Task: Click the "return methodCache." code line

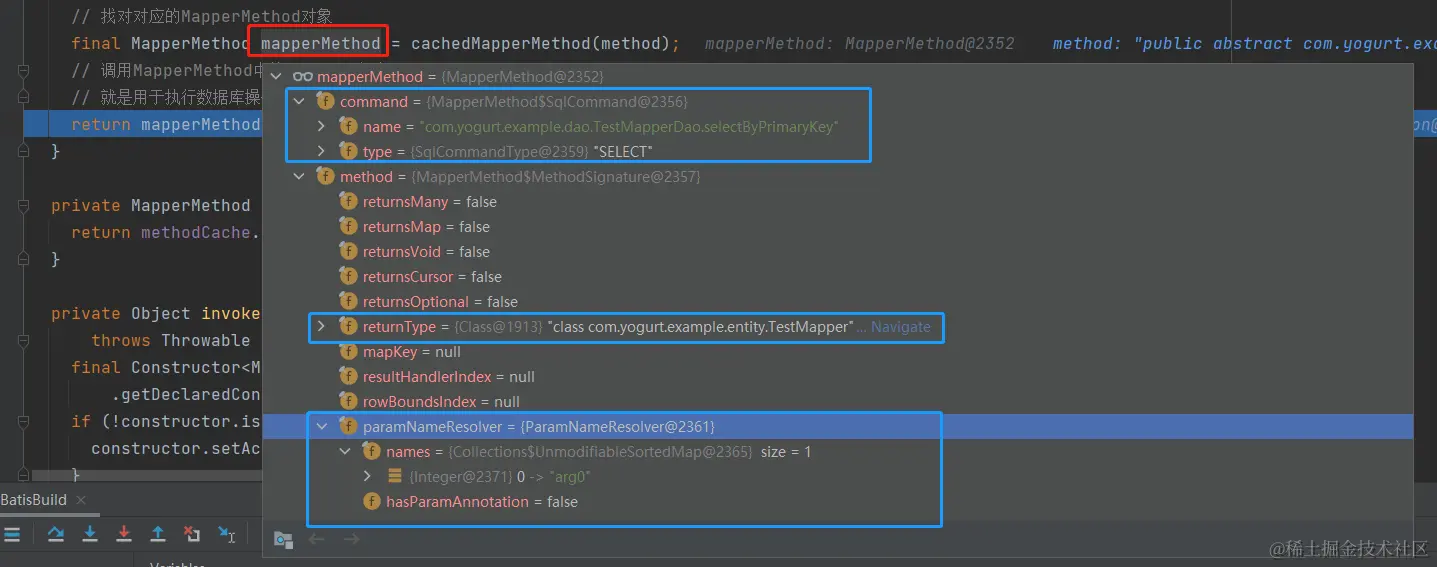Action: click(165, 232)
